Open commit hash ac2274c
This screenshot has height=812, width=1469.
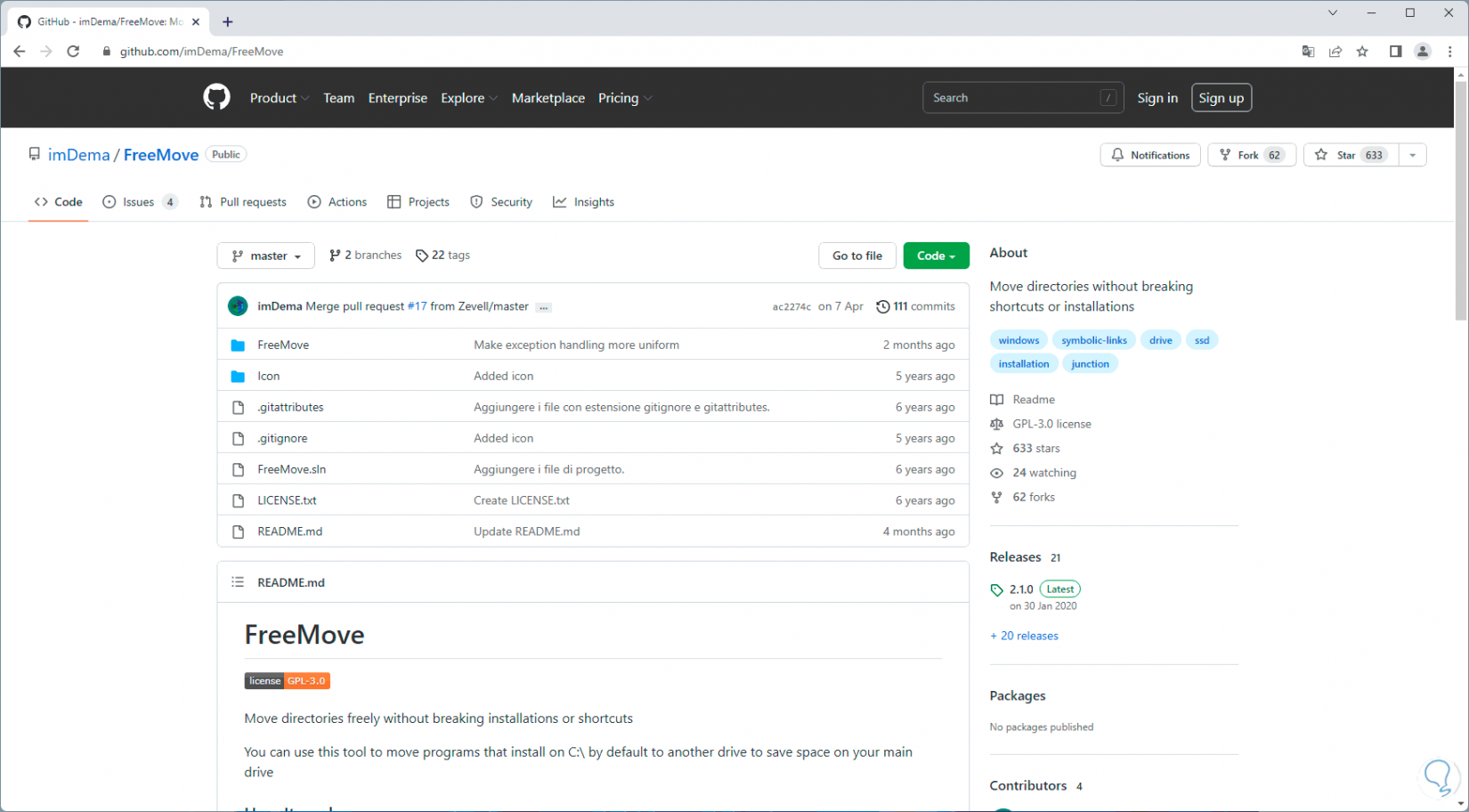coord(791,307)
